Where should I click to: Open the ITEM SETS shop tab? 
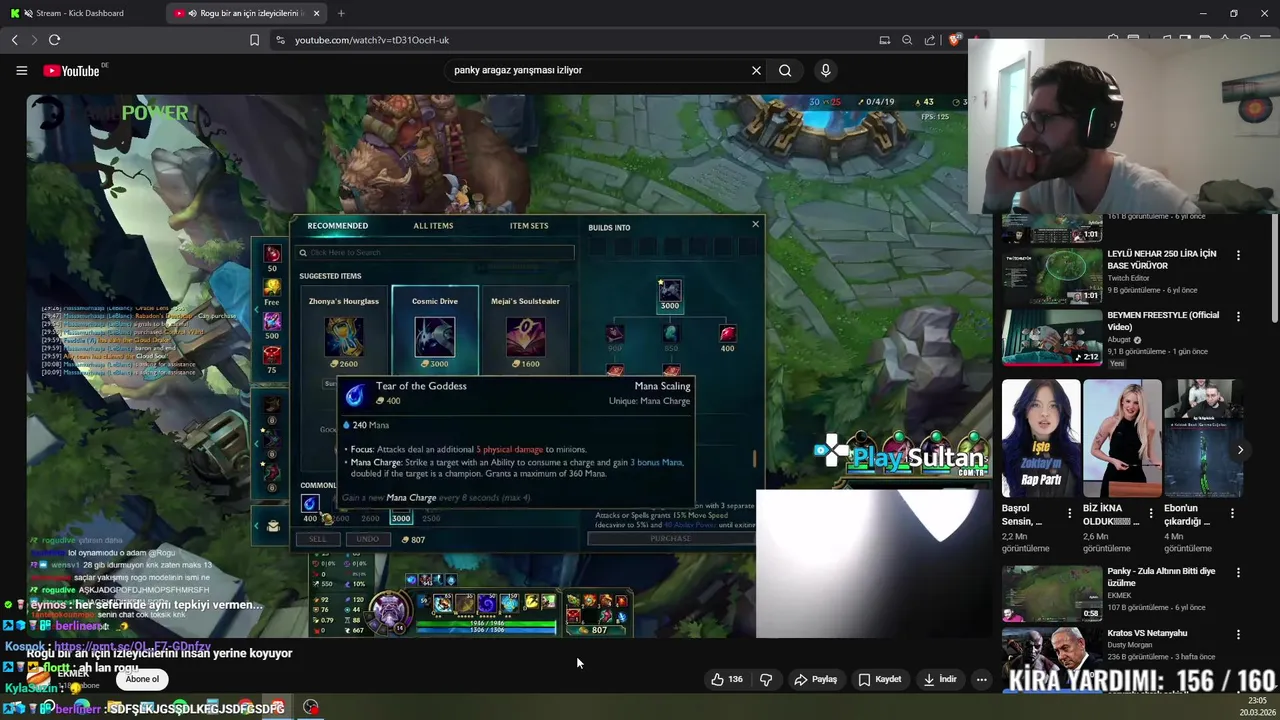click(529, 226)
